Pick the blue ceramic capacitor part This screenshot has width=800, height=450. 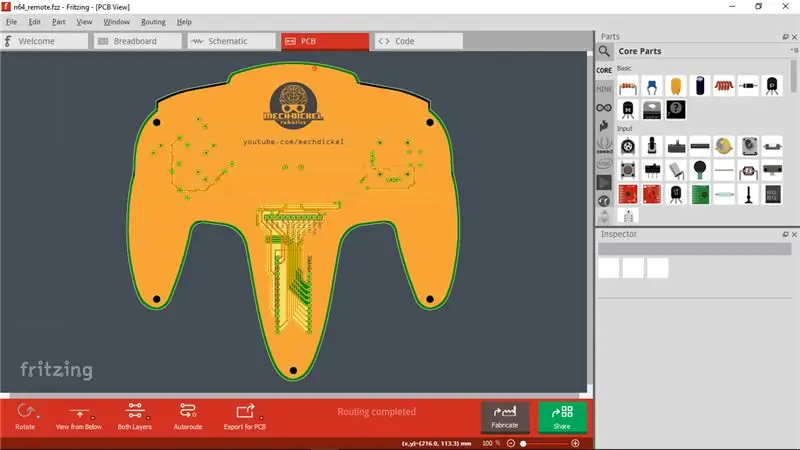pyautogui.click(x=652, y=86)
